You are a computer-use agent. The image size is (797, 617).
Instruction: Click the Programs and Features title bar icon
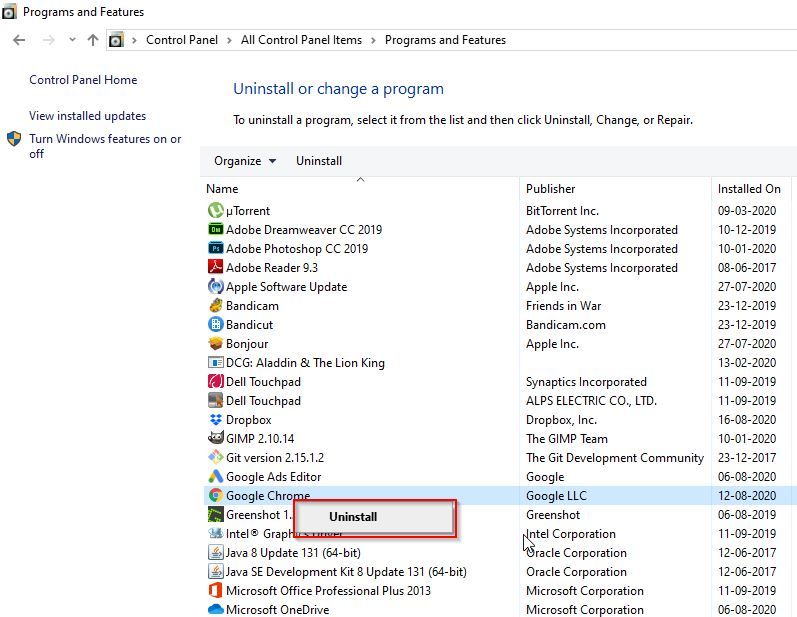click(x=9, y=12)
